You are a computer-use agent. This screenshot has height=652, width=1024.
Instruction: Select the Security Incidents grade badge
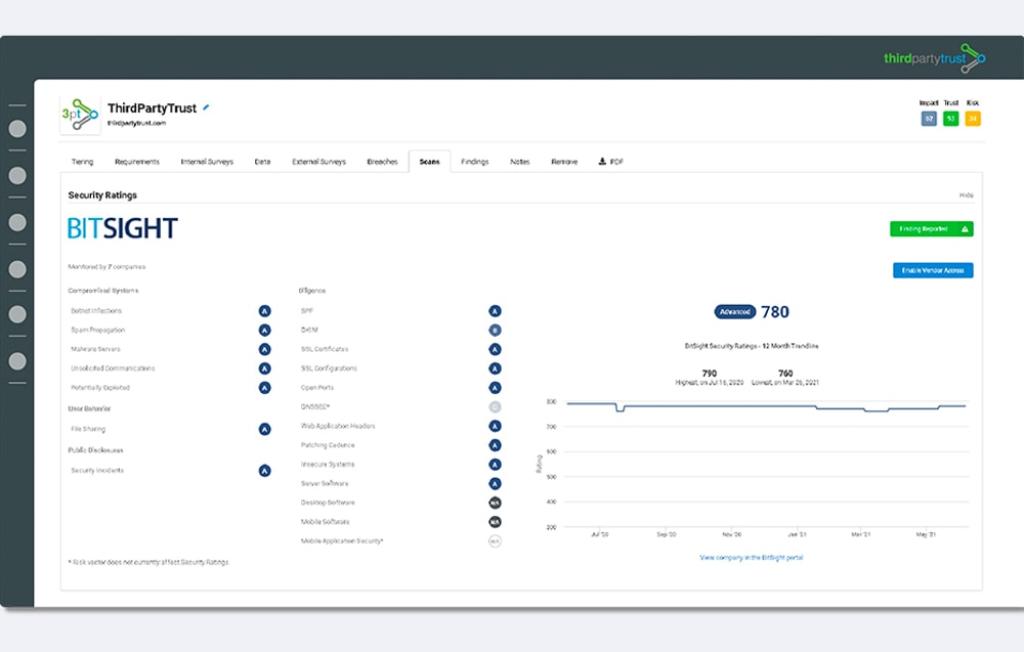click(x=264, y=470)
